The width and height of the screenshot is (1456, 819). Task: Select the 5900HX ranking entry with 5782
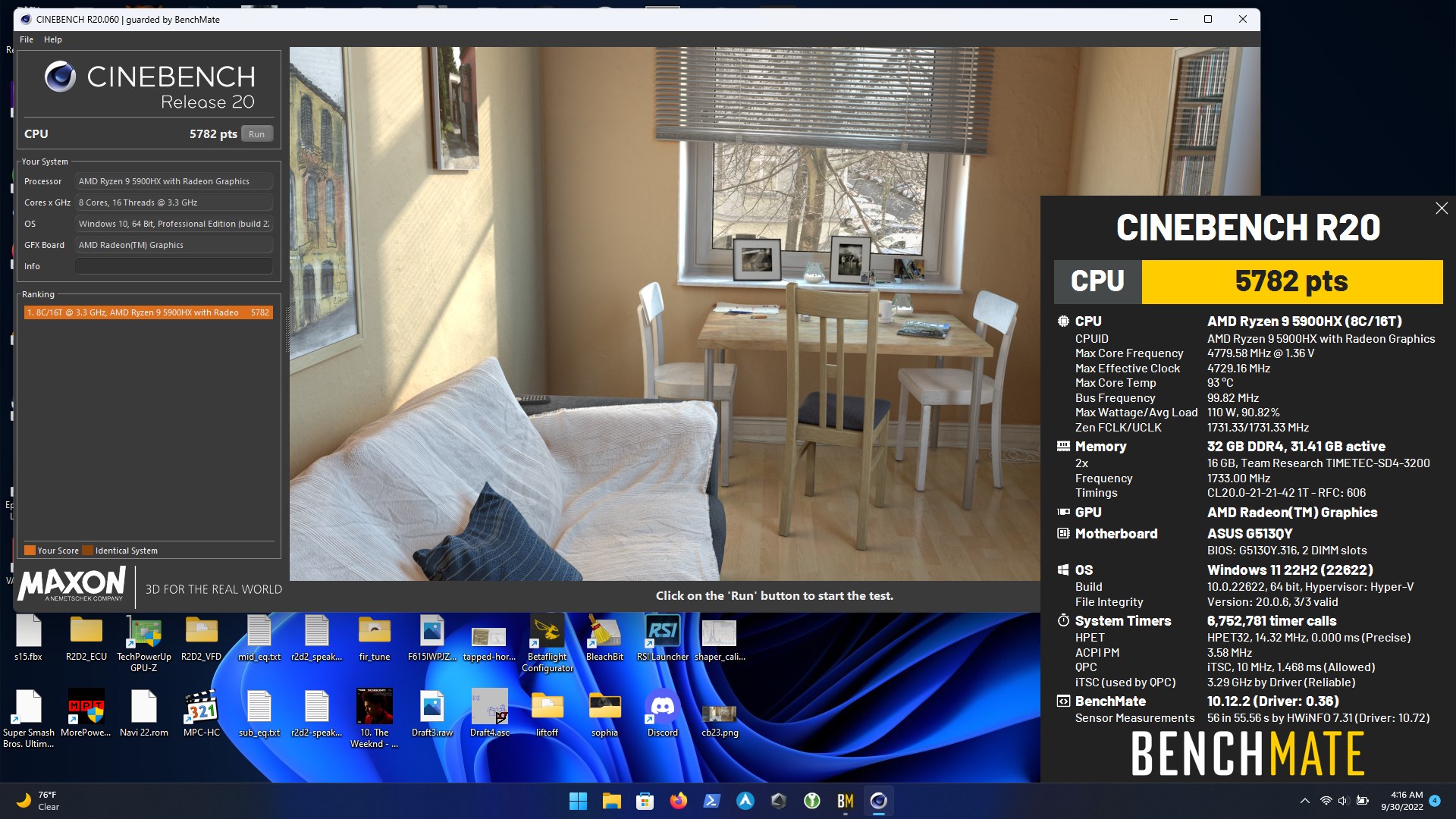[x=148, y=312]
